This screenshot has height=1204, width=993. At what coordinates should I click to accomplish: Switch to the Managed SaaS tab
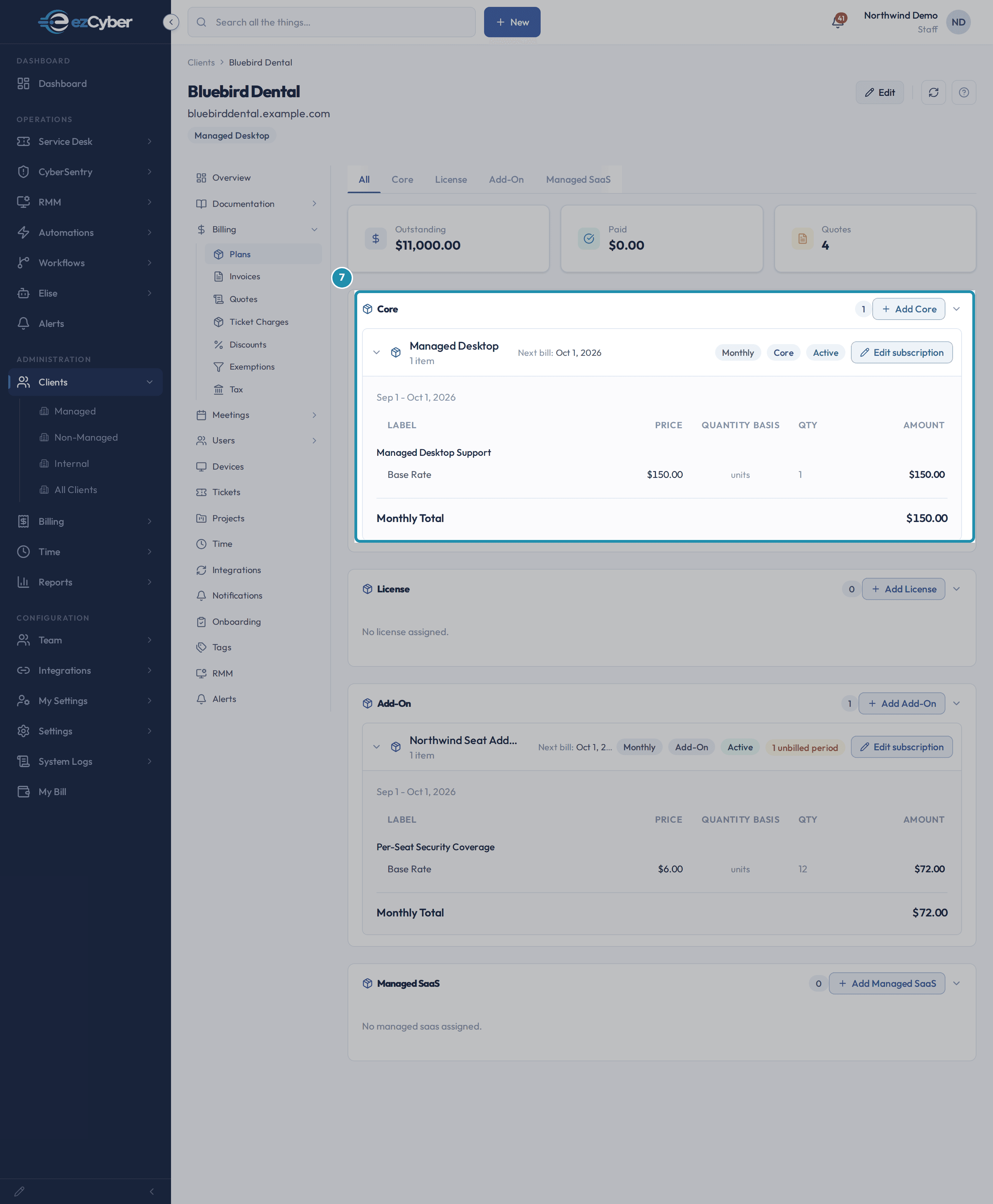click(x=578, y=180)
